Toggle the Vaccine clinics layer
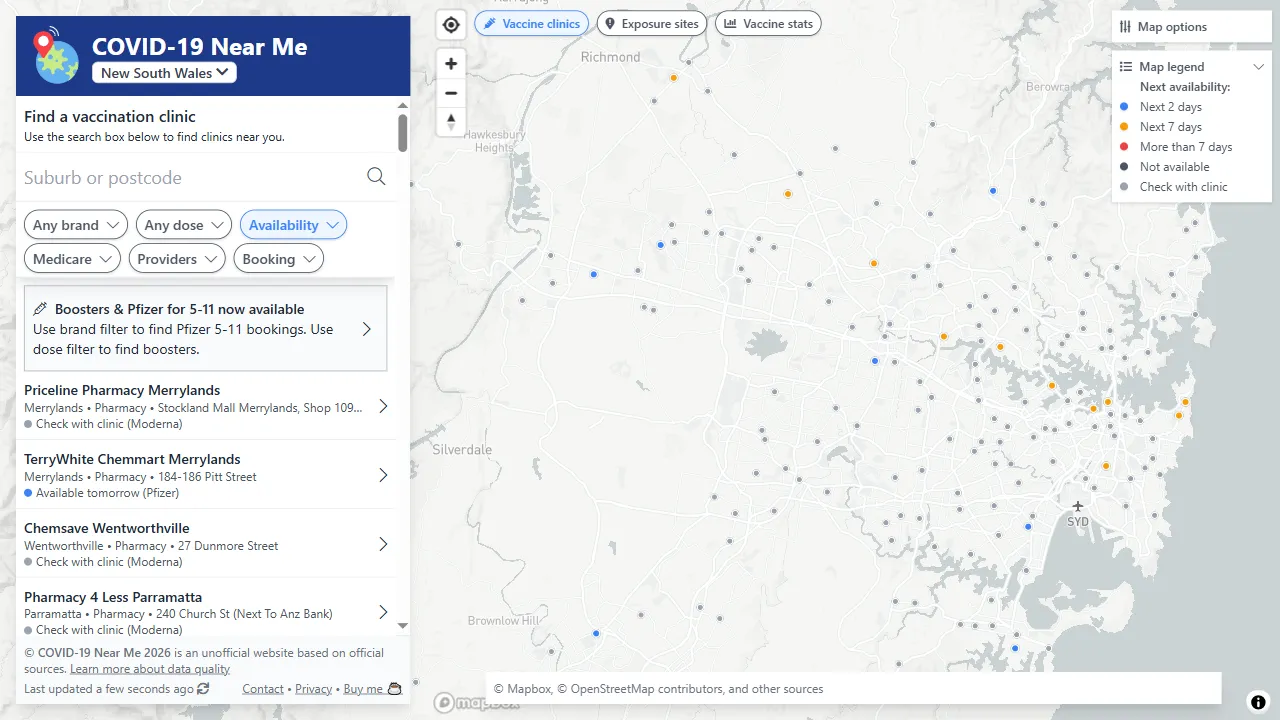 coord(531,23)
